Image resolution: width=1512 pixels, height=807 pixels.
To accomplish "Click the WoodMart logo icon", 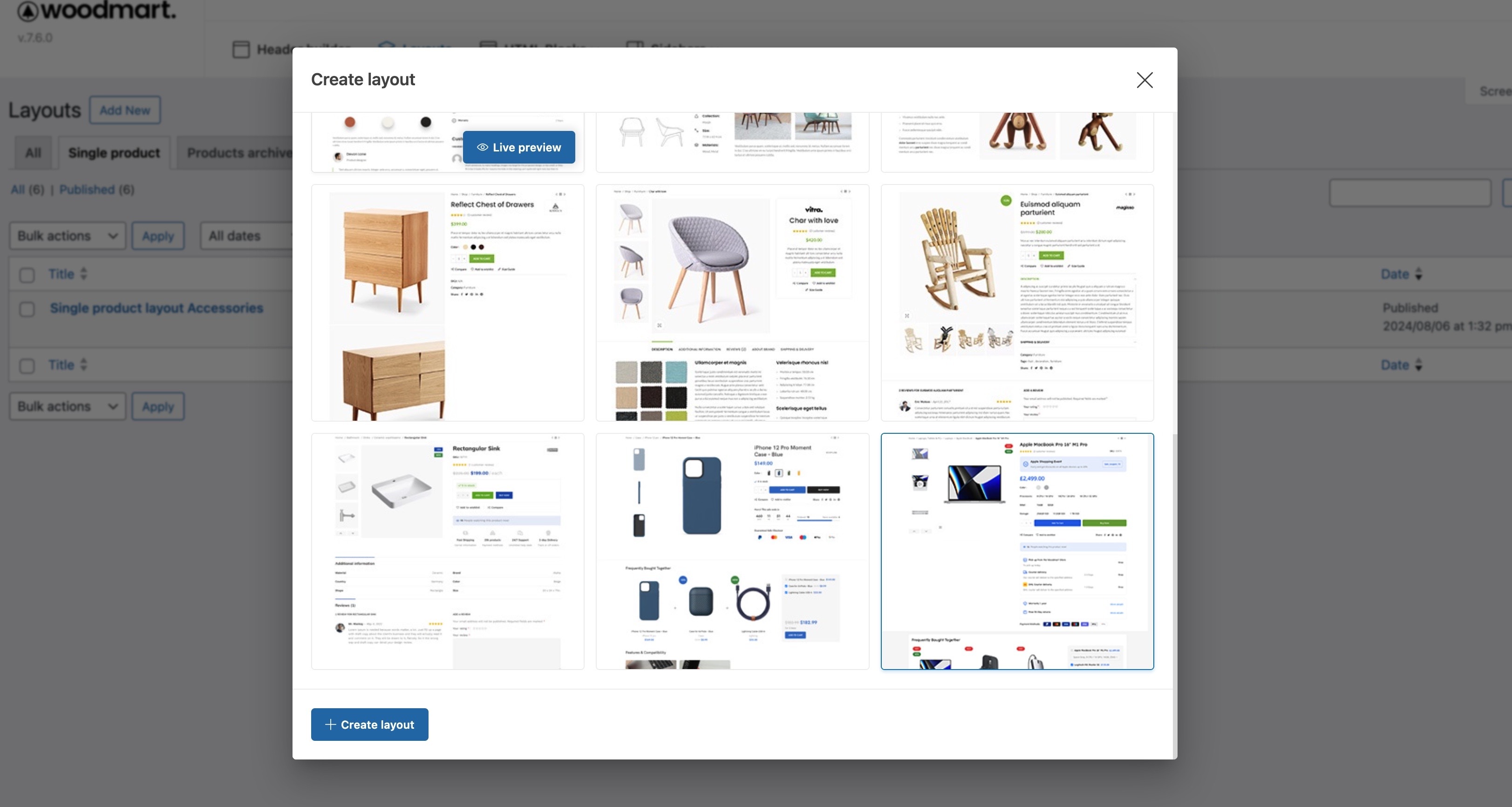I will (27, 11).
